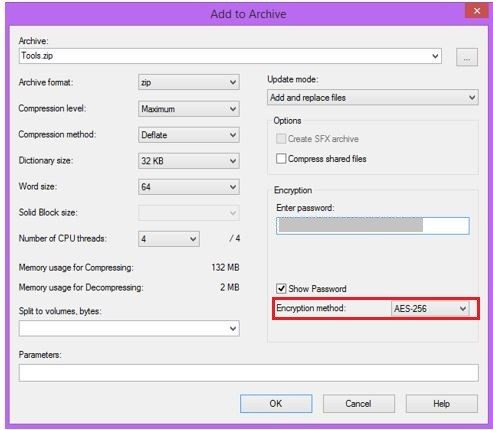Expand the Update mode dropdown
The height and width of the screenshot is (430, 493).
[373, 97]
